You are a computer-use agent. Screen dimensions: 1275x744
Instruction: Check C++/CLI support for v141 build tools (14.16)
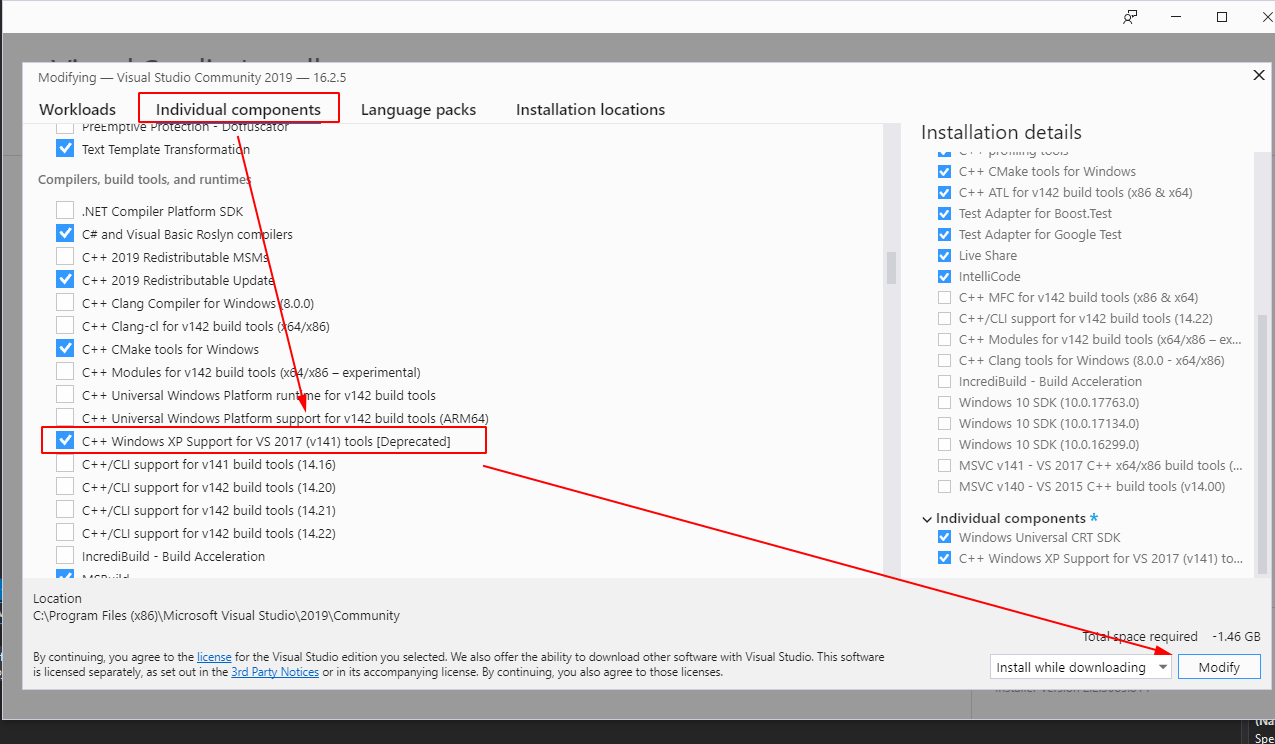(x=65, y=464)
